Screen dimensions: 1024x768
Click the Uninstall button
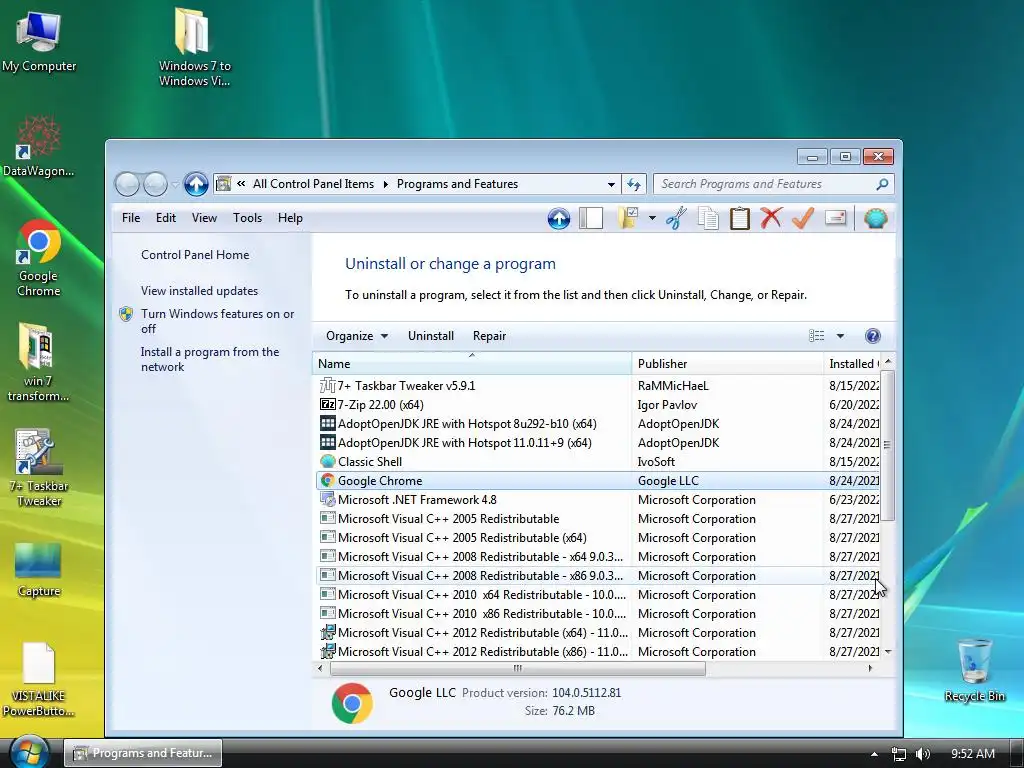click(431, 336)
